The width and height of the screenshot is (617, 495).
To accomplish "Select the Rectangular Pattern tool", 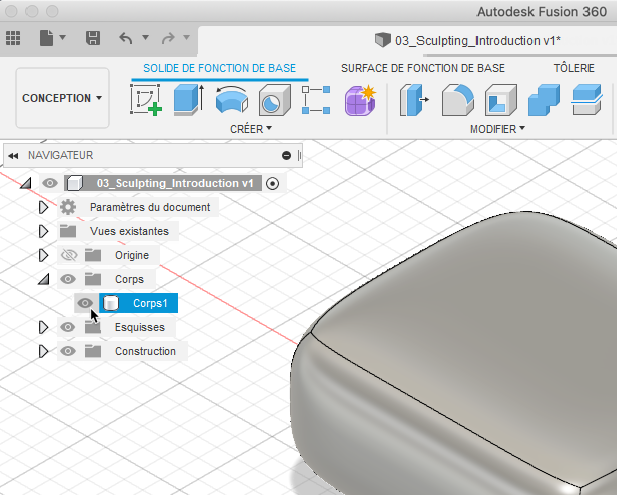I will [316, 100].
